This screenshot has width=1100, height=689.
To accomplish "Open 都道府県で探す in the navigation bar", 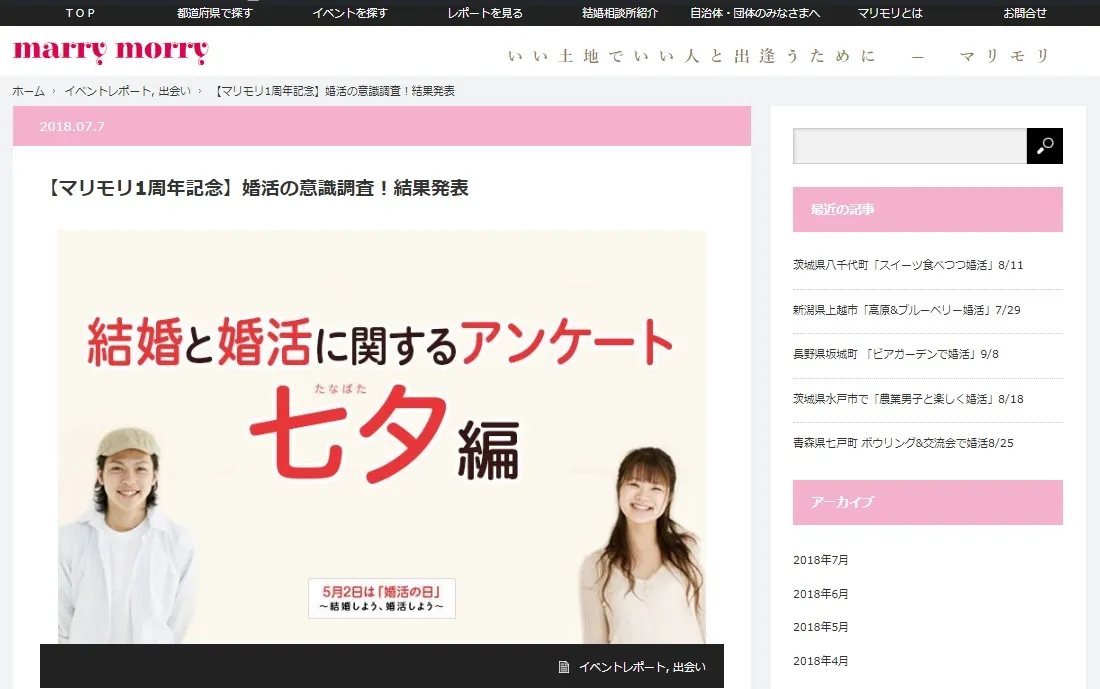I will click(215, 13).
